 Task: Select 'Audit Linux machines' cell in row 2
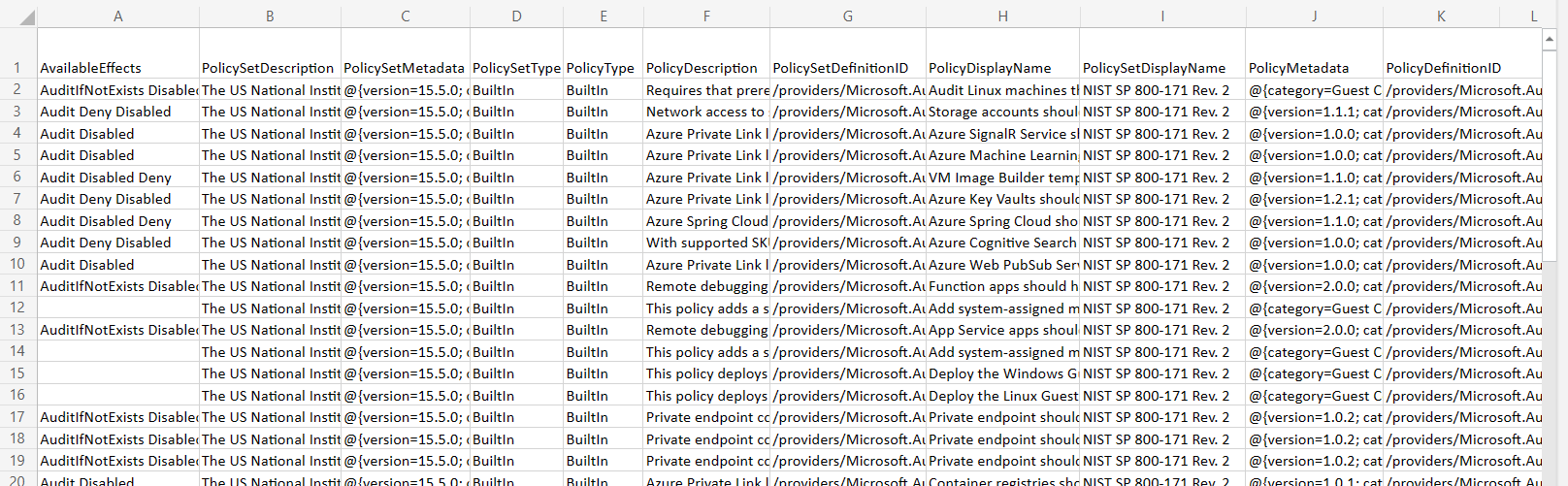point(1002,90)
